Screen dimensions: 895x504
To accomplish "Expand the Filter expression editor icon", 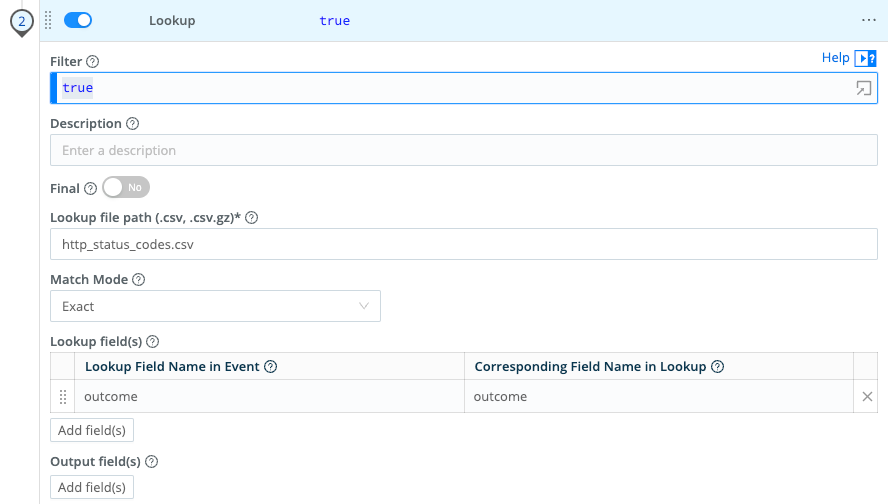I will click(863, 88).
